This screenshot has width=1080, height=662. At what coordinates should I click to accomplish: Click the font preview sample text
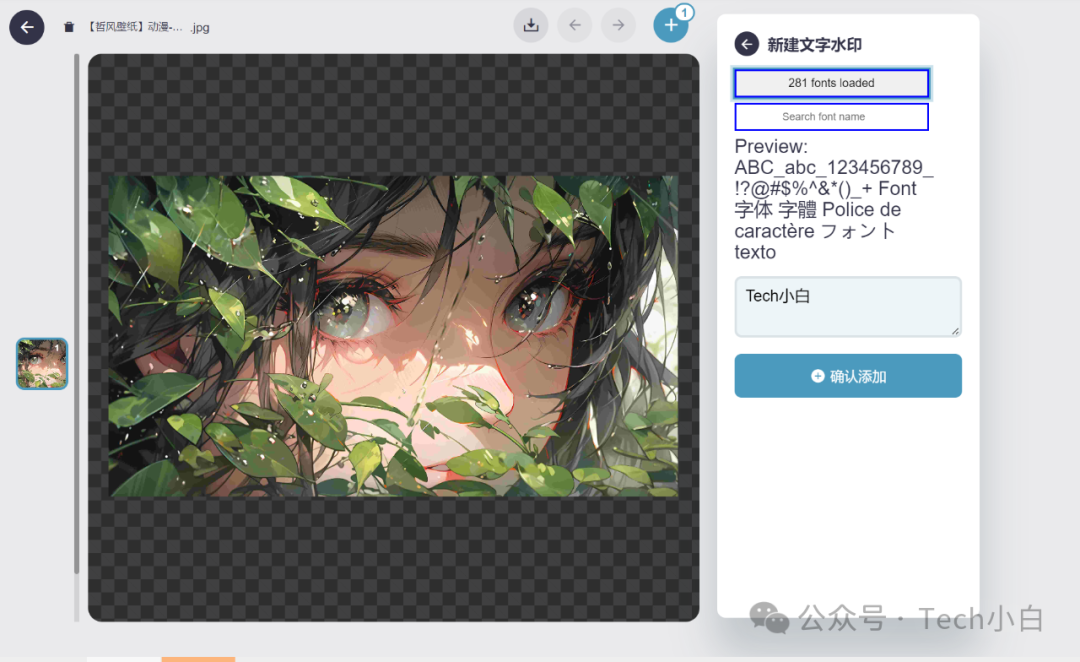click(833, 199)
